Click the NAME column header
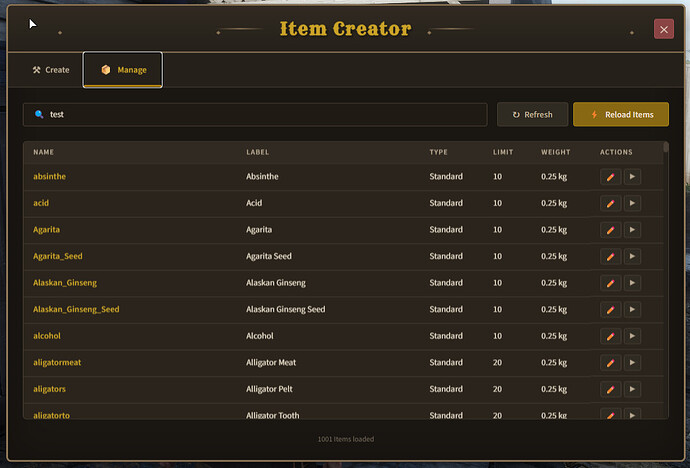The image size is (690, 468). [x=44, y=152]
